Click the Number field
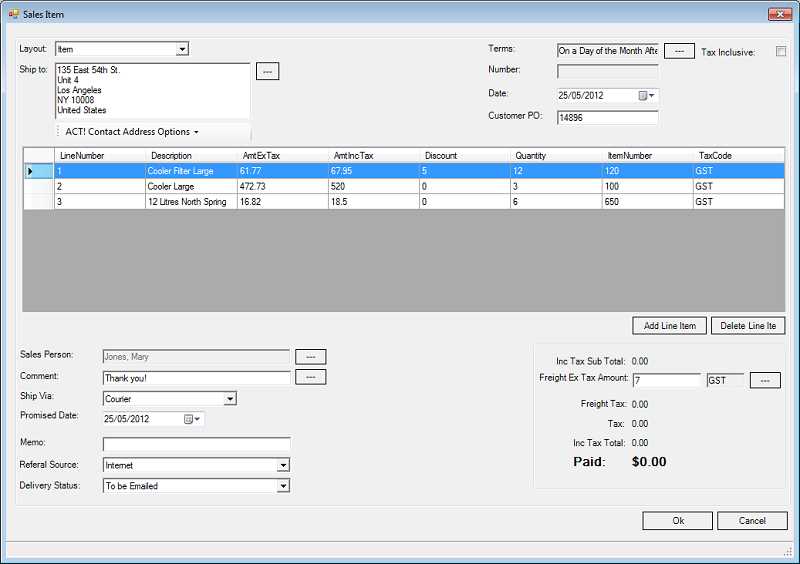This screenshot has height=564, width=800. pos(608,71)
